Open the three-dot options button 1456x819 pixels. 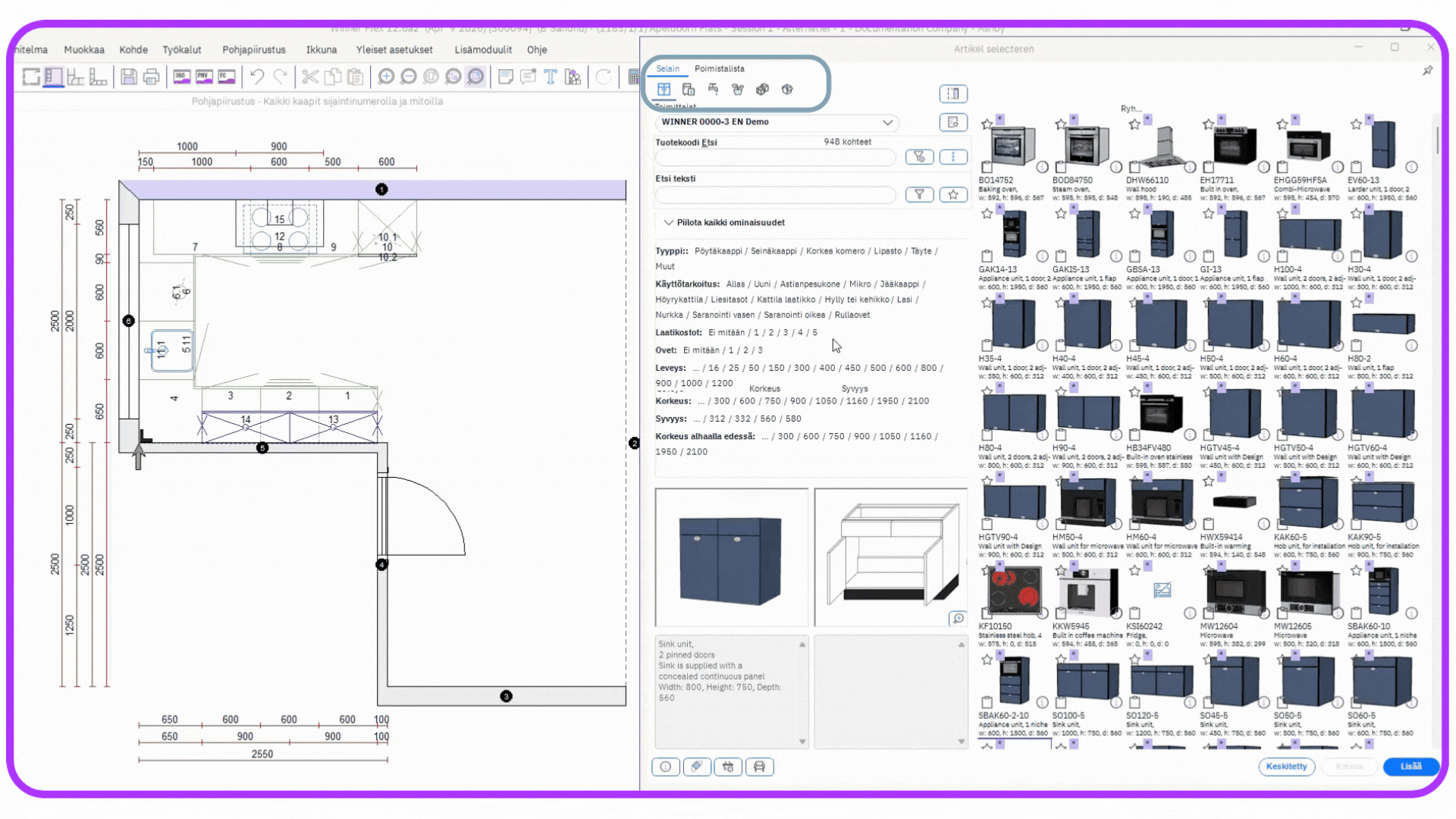click(x=953, y=157)
